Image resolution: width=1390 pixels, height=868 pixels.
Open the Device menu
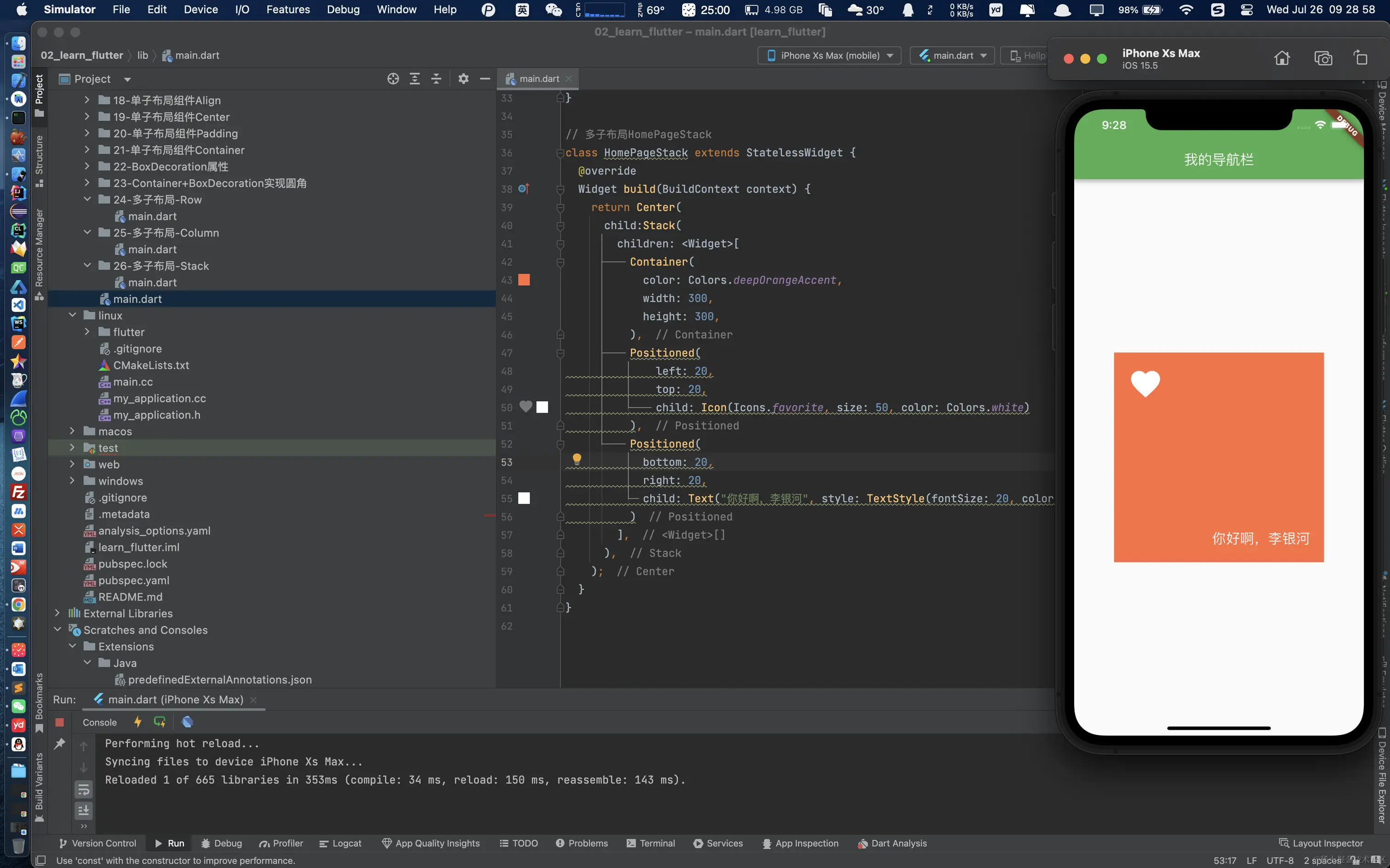tap(200, 10)
